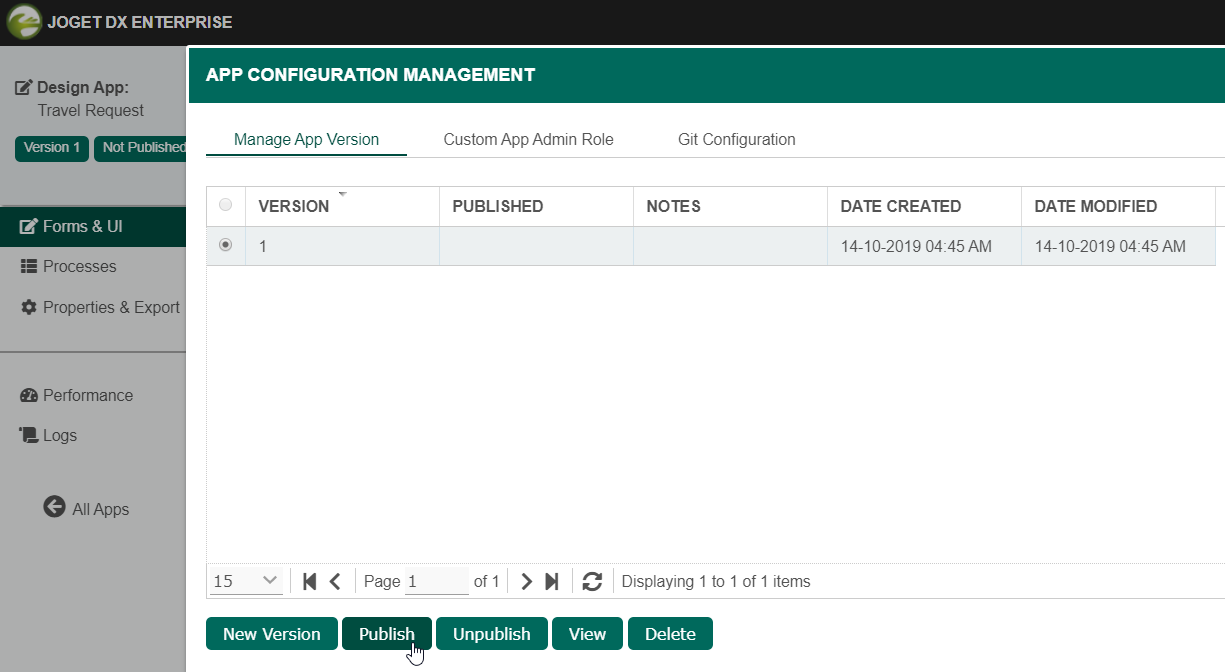The height and width of the screenshot is (672, 1225).
Task: Return to All Apps arrow icon
Action: coord(54,508)
